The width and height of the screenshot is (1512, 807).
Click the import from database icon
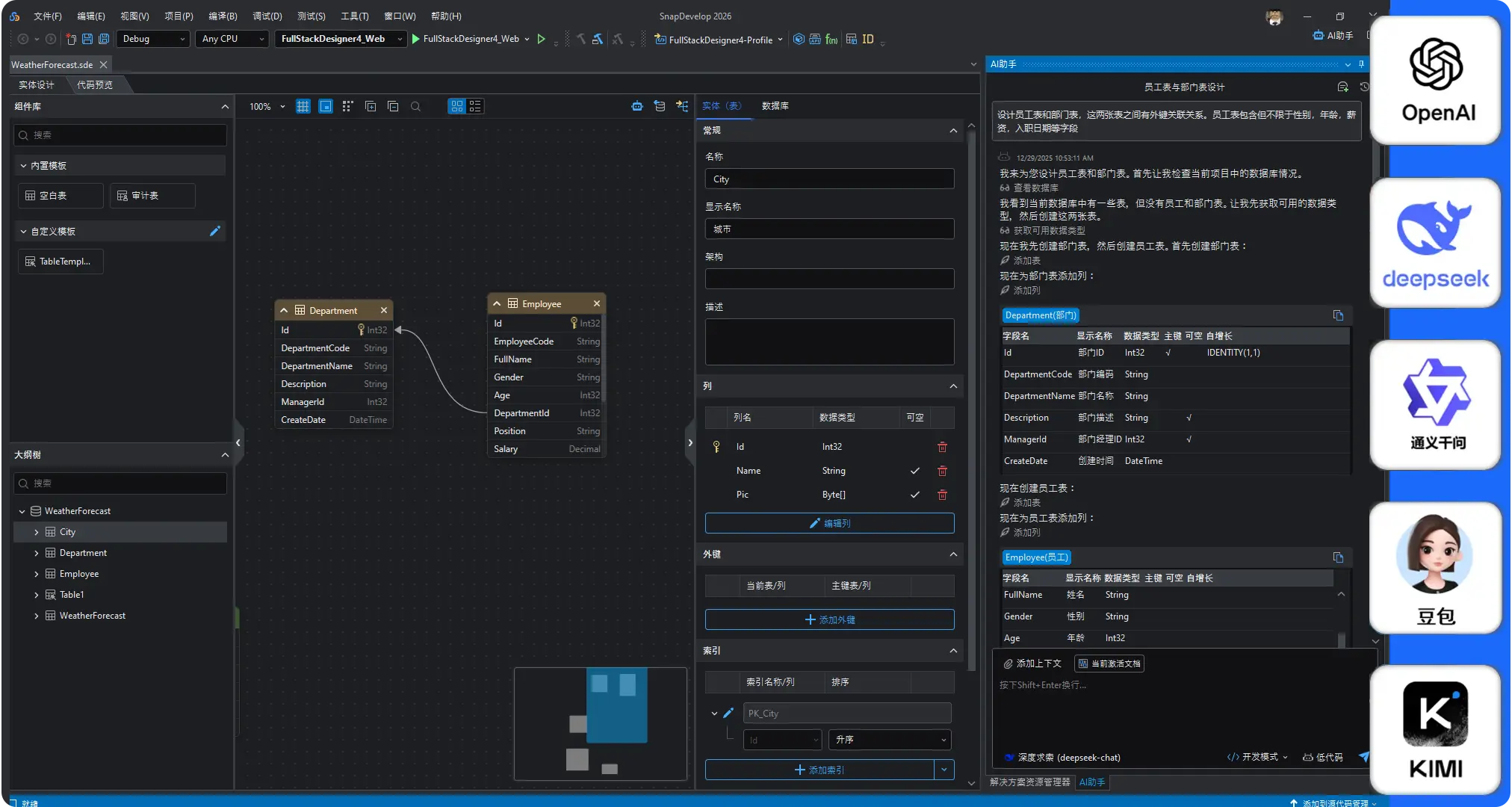pyautogui.click(x=659, y=106)
